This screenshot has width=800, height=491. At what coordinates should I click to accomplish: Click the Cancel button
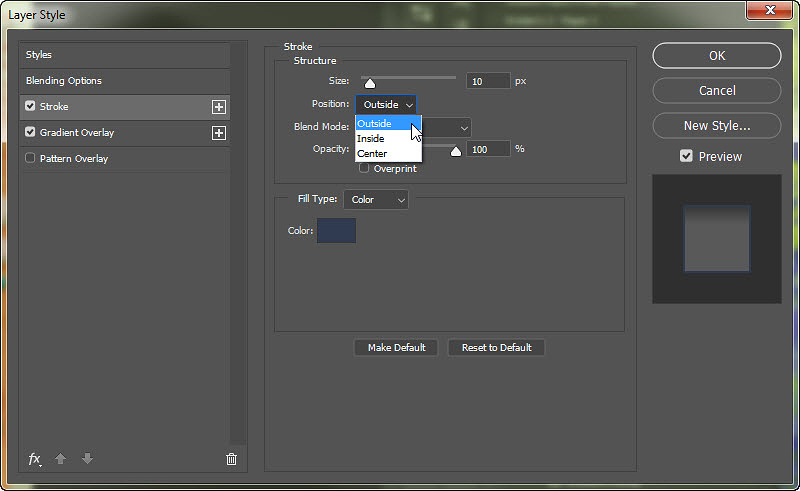coord(717,90)
